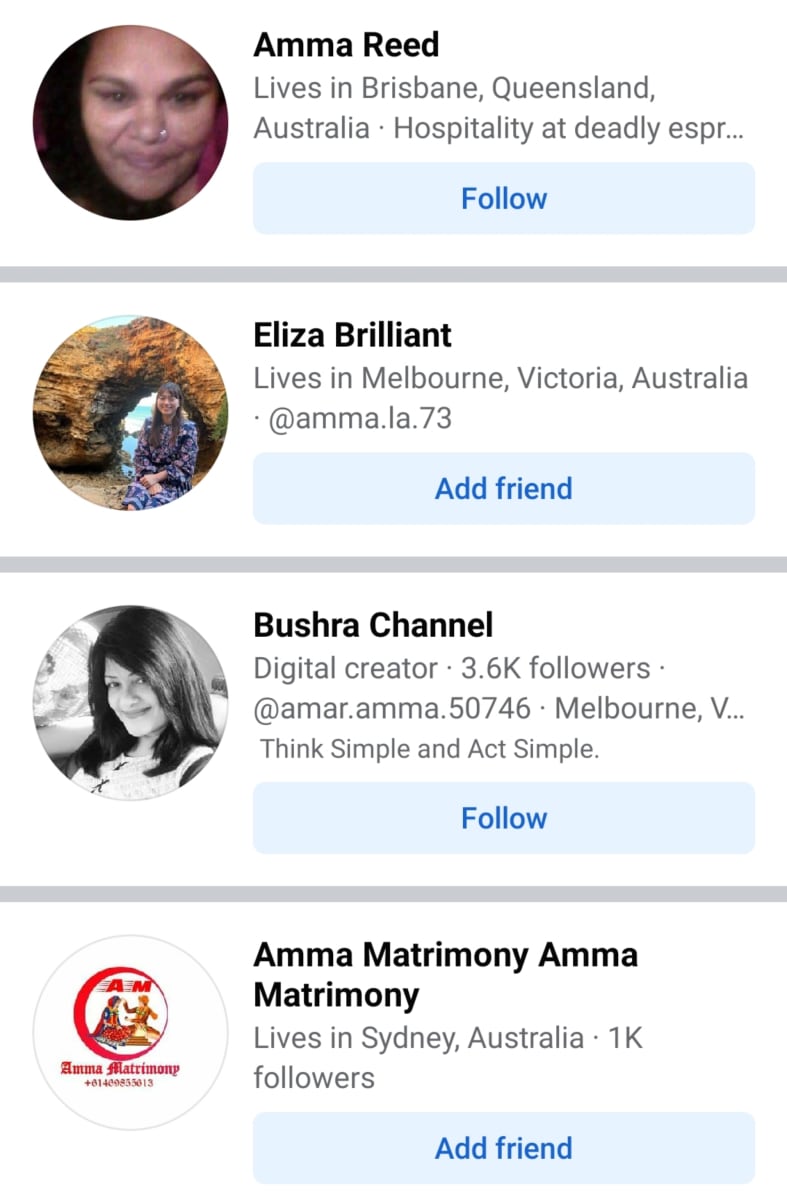Open Amma Reed's profile name
The height and width of the screenshot is (1200, 787).
tap(346, 45)
